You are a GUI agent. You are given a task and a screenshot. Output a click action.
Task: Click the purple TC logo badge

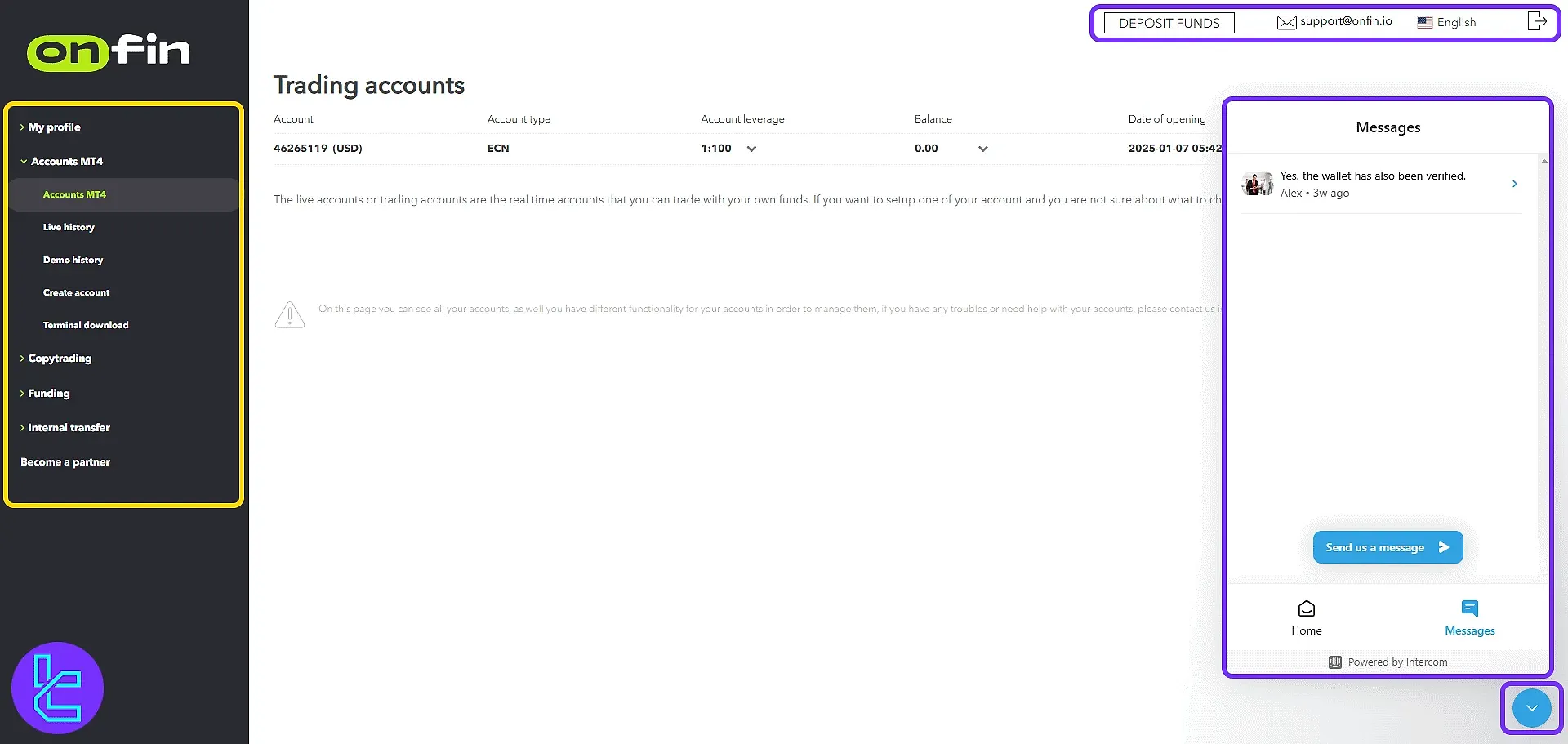[x=57, y=688]
